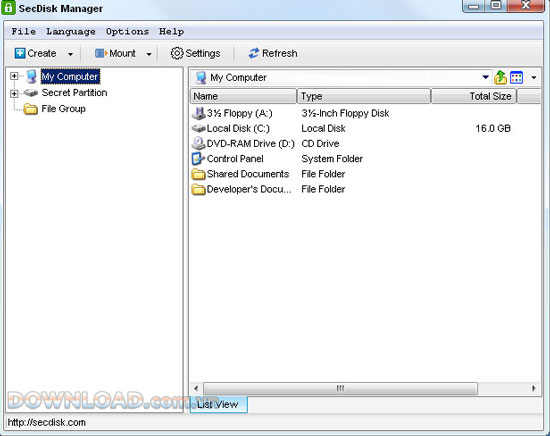The image size is (550, 436).
Task: Click the view mode icon
Action: click(x=516, y=78)
